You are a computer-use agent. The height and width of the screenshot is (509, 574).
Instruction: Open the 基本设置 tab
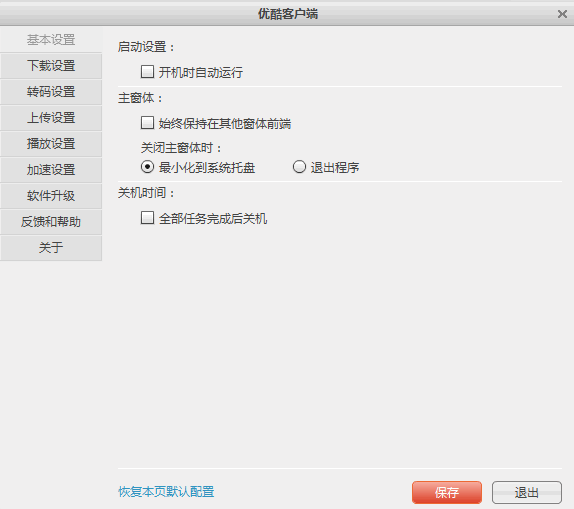(51, 40)
